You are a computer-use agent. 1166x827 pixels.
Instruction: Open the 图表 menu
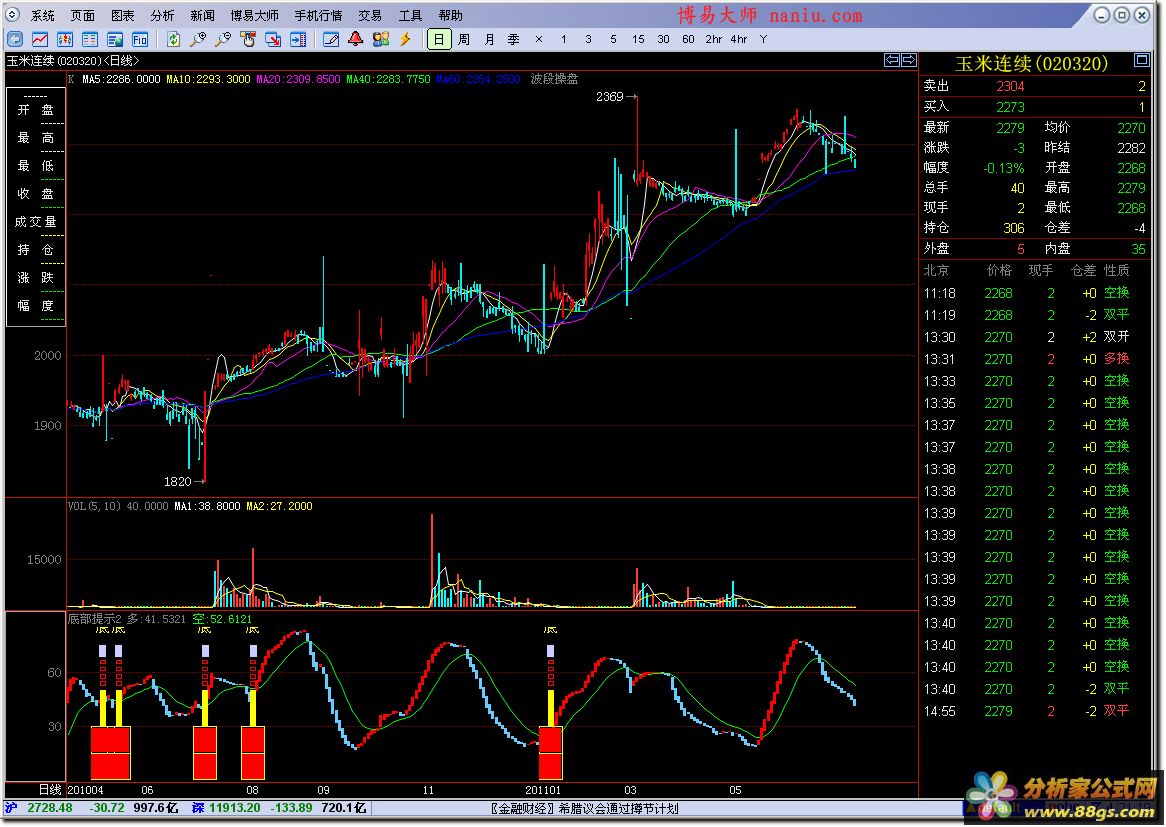tap(123, 16)
